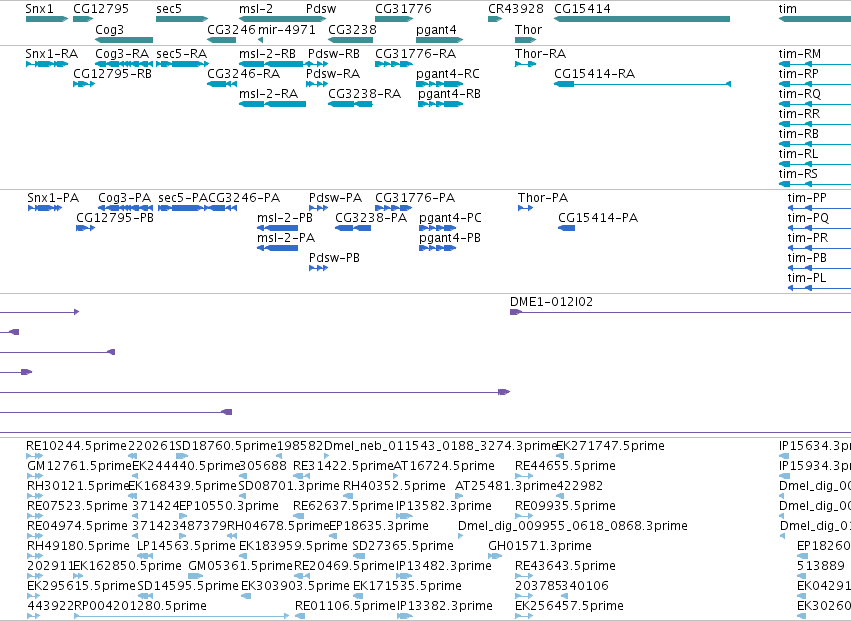Click the tim-RM transcript label
Viewport: 851px width, 621px height.
(x=800, y=54)
